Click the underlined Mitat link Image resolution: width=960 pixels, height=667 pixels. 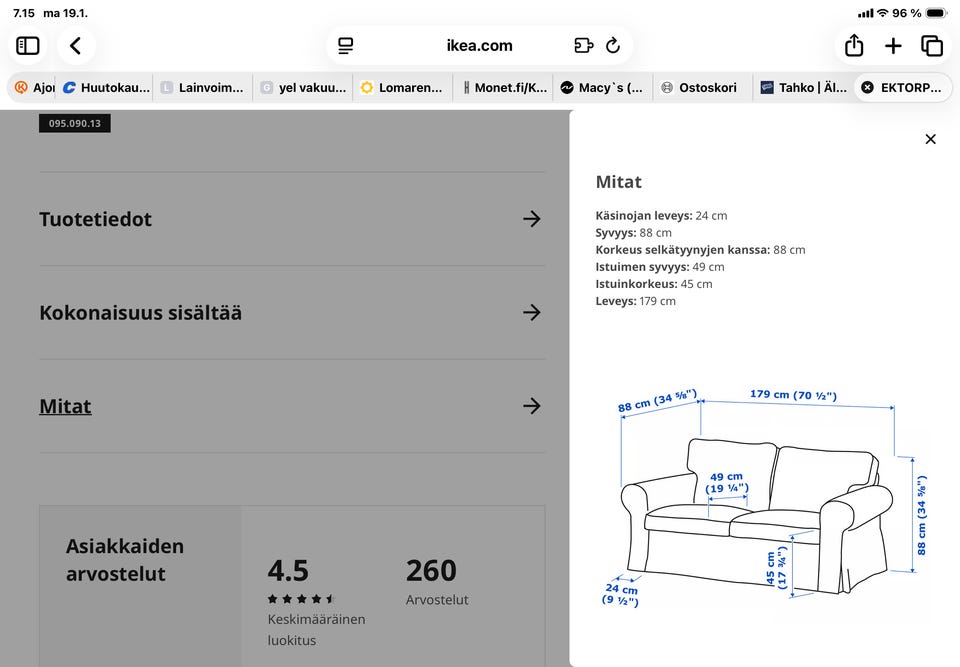[65, 406]
